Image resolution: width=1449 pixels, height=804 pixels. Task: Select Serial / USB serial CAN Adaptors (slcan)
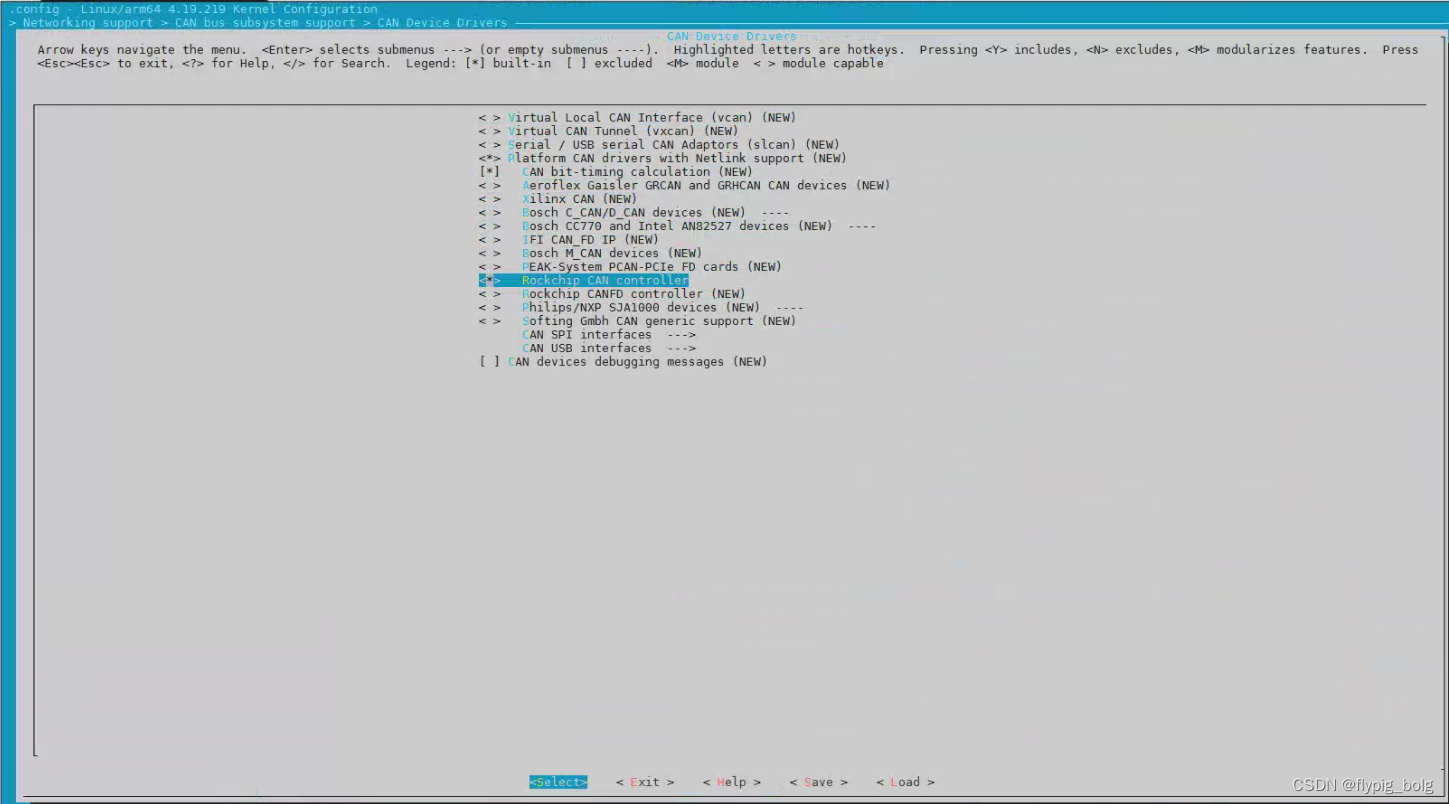coord(665,144)
